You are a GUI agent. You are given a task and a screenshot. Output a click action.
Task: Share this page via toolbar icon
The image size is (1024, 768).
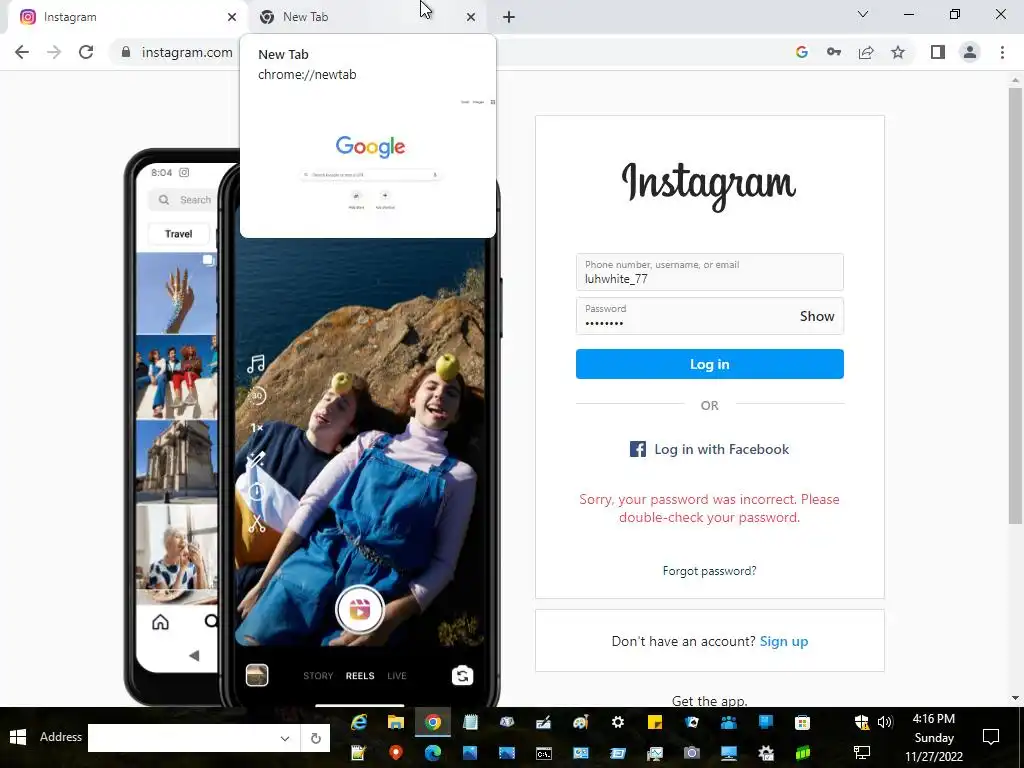pyautogui.click(x=866, y=52)
